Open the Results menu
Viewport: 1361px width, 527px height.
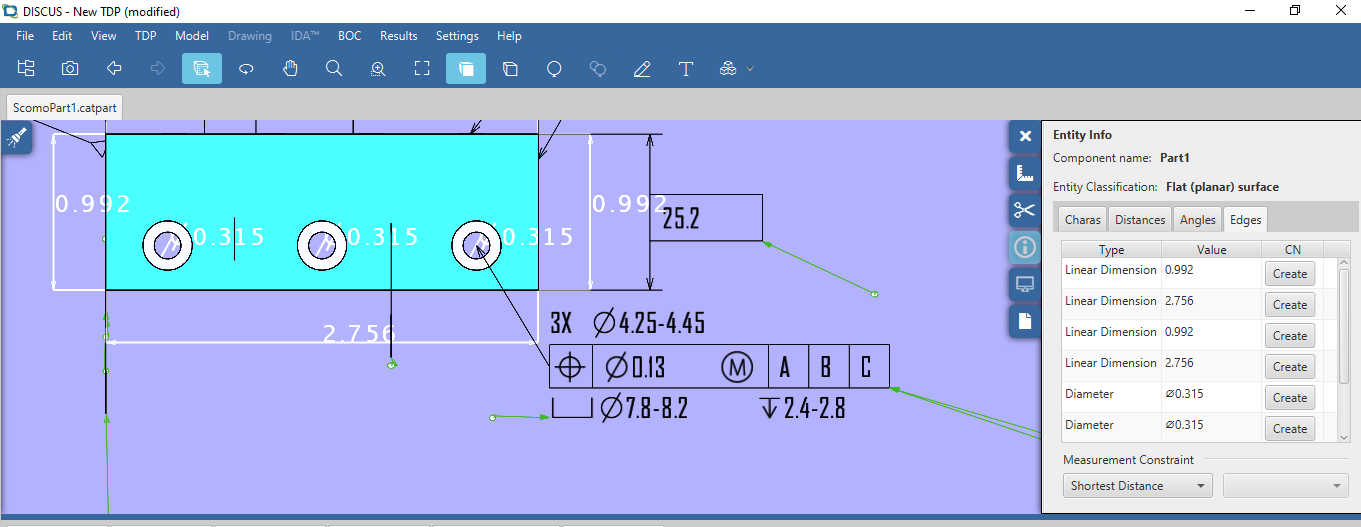pos(398,36)
